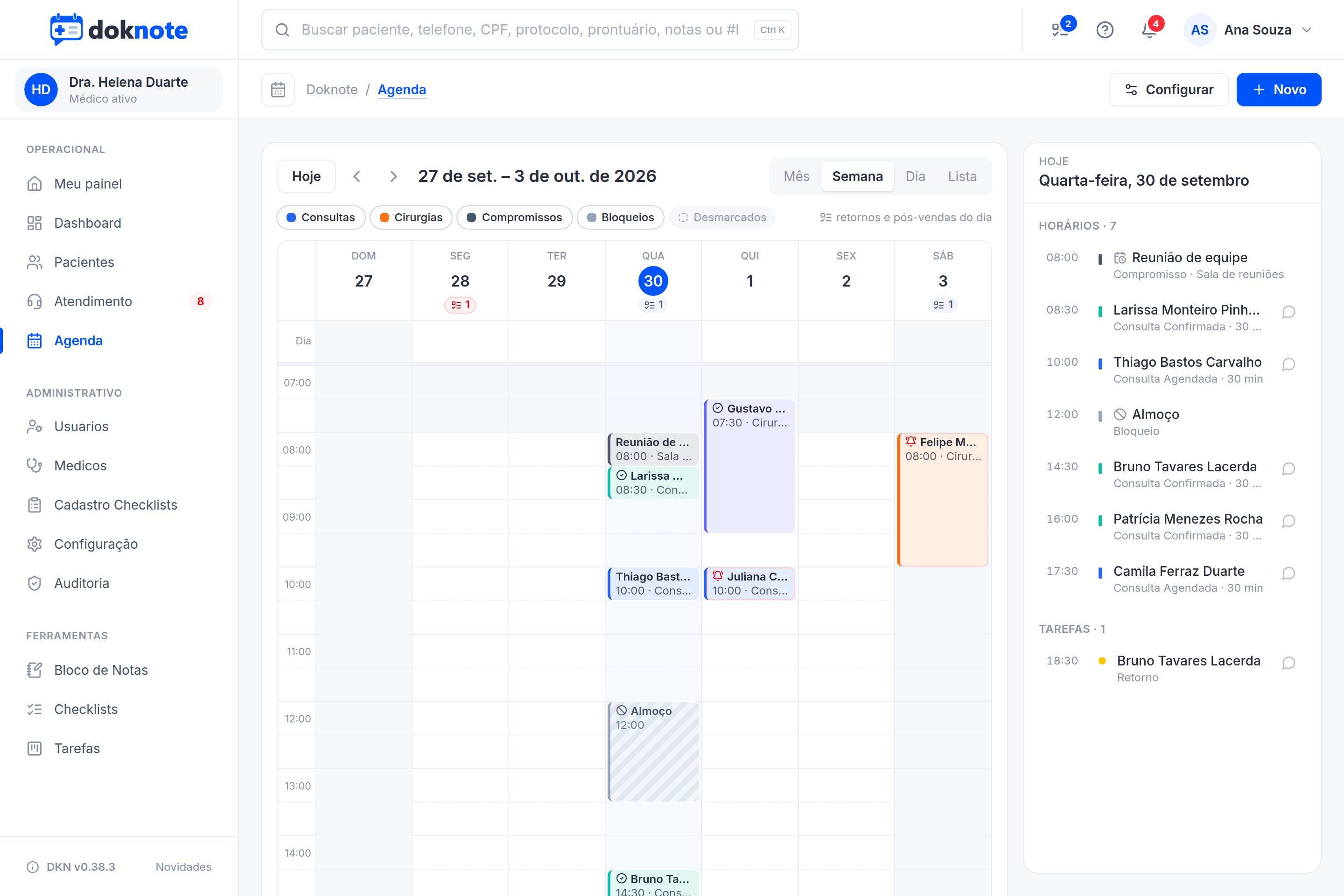The height and width of the screenshot is (896, 1344).
Task: Click the doknote logo
Action: pyautogui.click(x=119, y=30)
